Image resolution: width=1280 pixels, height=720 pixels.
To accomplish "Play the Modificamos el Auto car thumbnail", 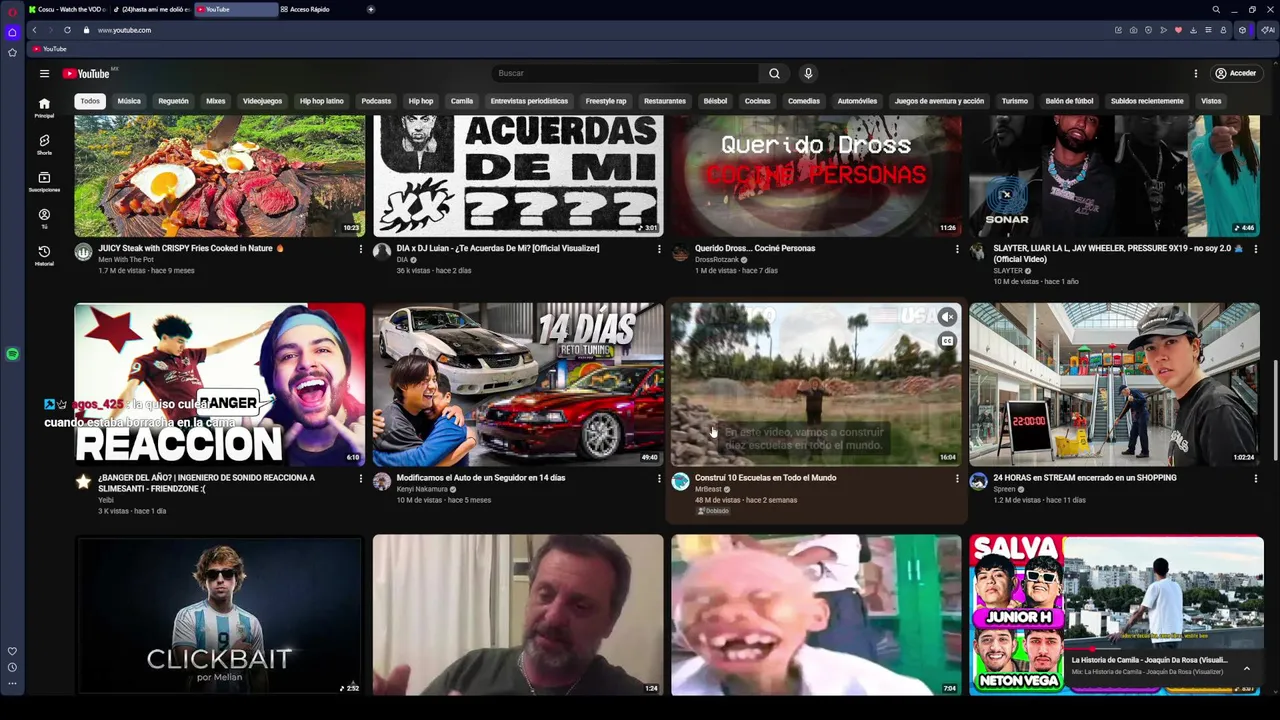I will [518, 384].
